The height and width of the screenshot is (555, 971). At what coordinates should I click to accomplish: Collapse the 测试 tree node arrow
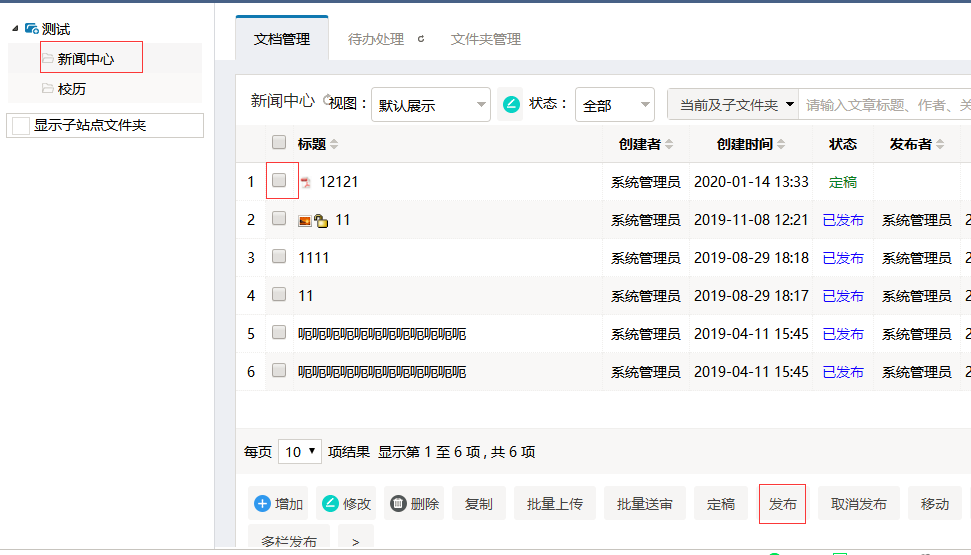click(x=14, y=29)
